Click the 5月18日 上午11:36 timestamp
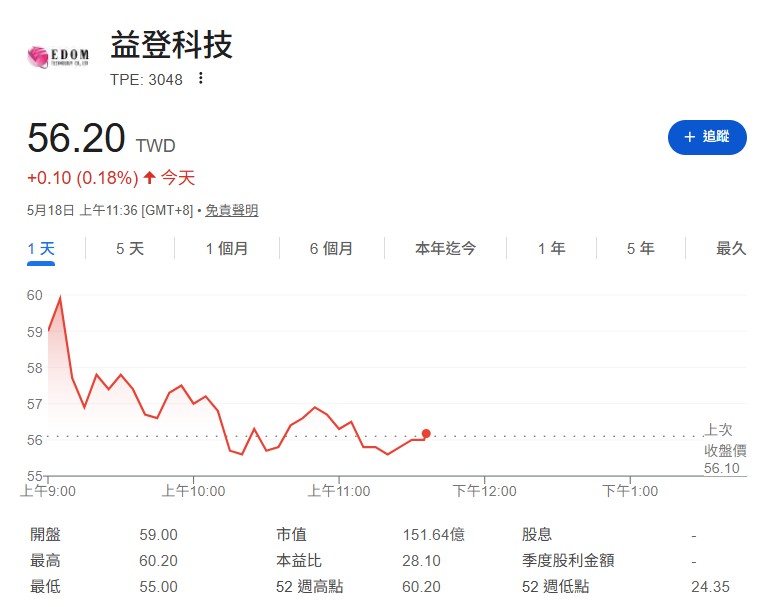 [x=83, y=211]
